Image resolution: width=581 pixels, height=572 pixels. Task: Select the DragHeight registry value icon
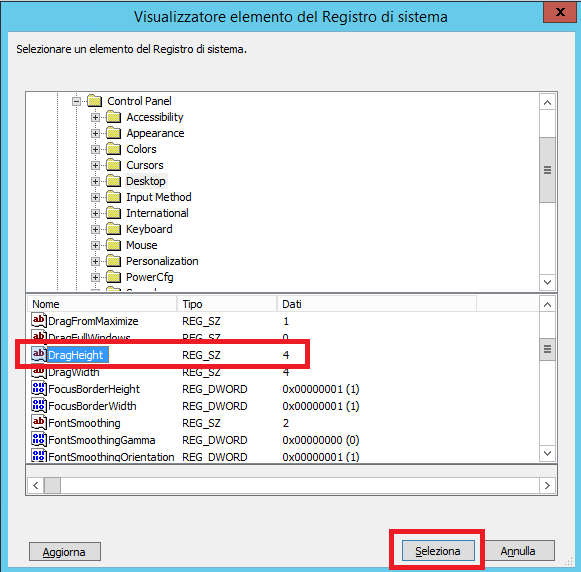click(x=39, y=355)
